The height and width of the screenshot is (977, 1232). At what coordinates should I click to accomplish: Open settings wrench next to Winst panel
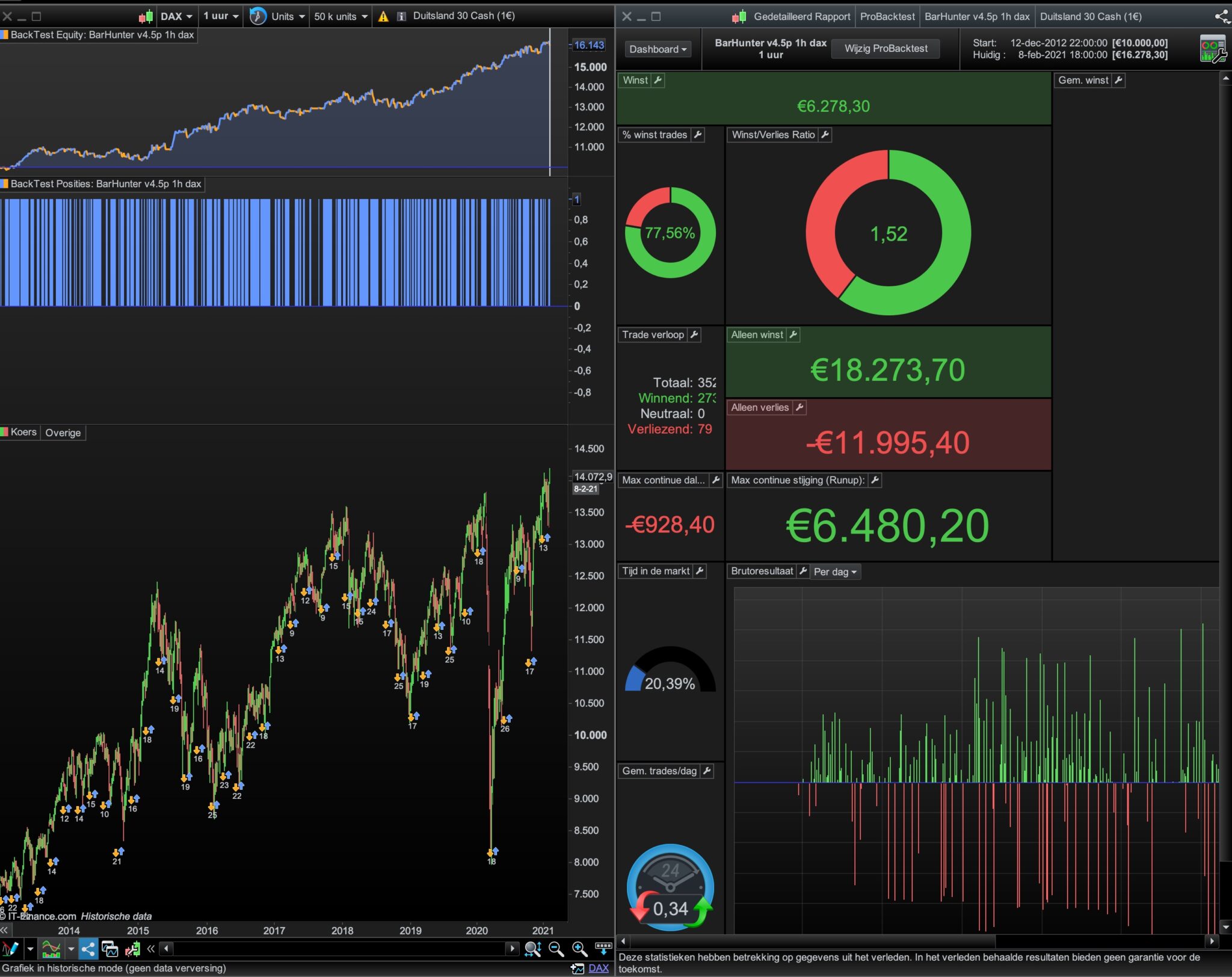658,80
